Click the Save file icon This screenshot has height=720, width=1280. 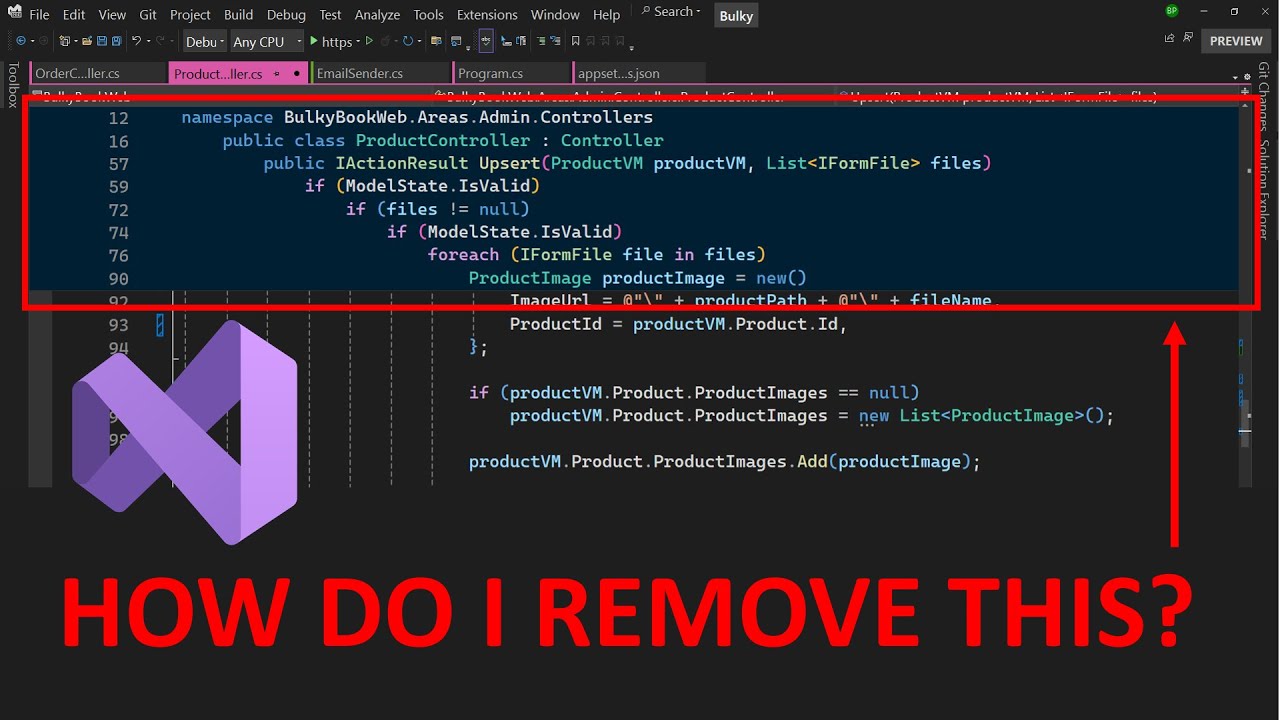[x=102, y=41]
